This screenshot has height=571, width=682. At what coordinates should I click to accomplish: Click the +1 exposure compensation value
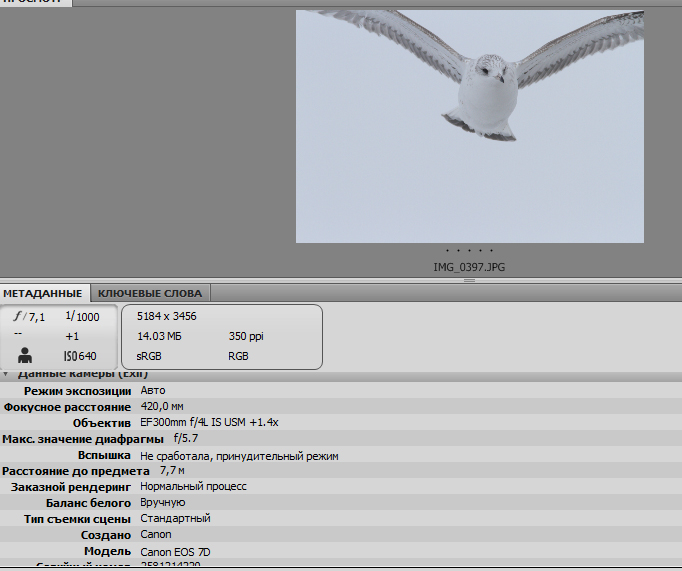tap(72, 336)
